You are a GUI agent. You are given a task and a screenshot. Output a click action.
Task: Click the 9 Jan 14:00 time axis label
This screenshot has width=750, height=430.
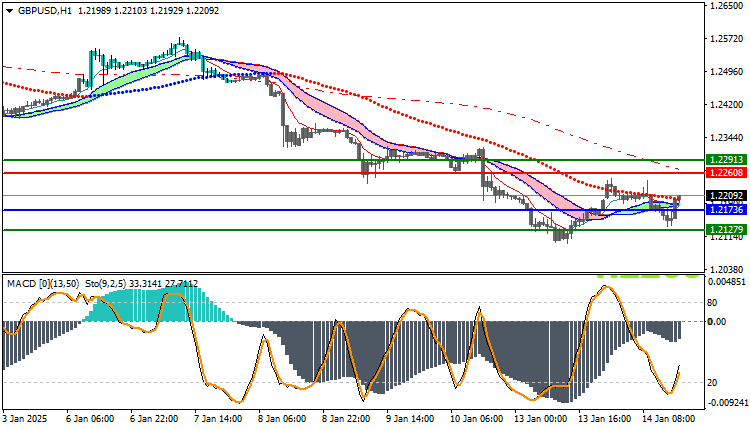pos(410,419)
